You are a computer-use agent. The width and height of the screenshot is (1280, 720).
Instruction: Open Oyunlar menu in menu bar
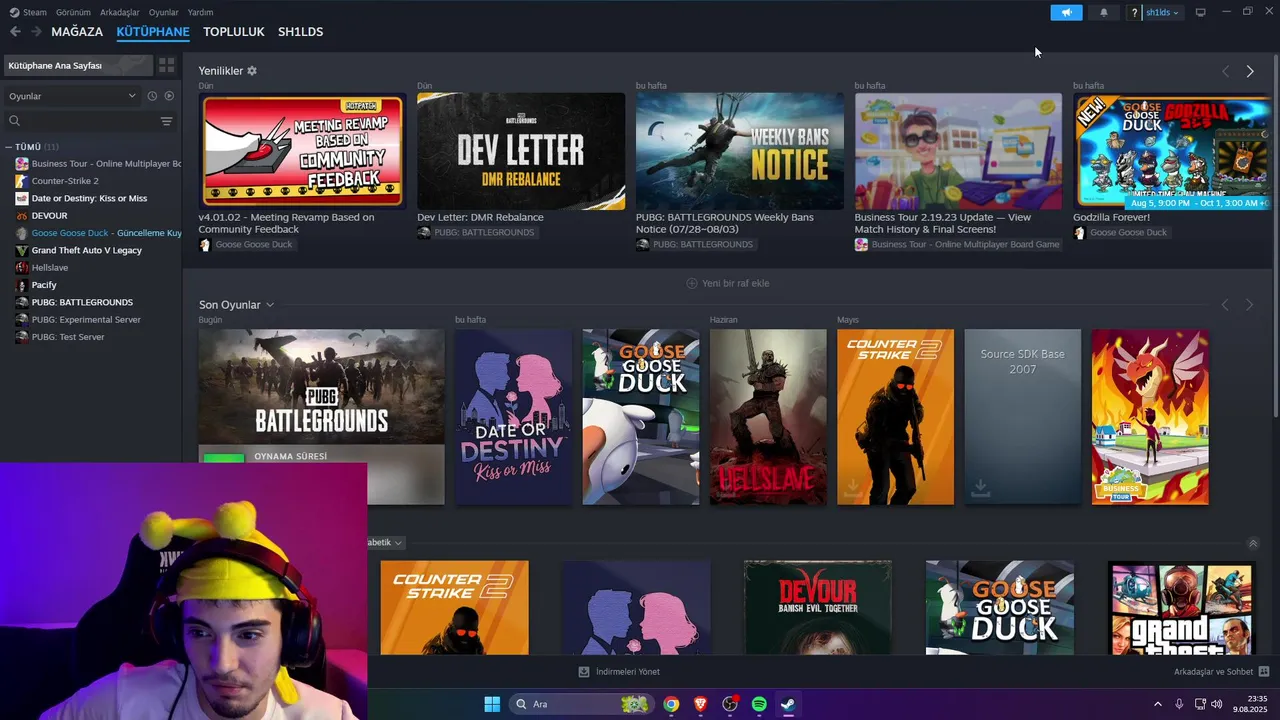coord(164,12)
